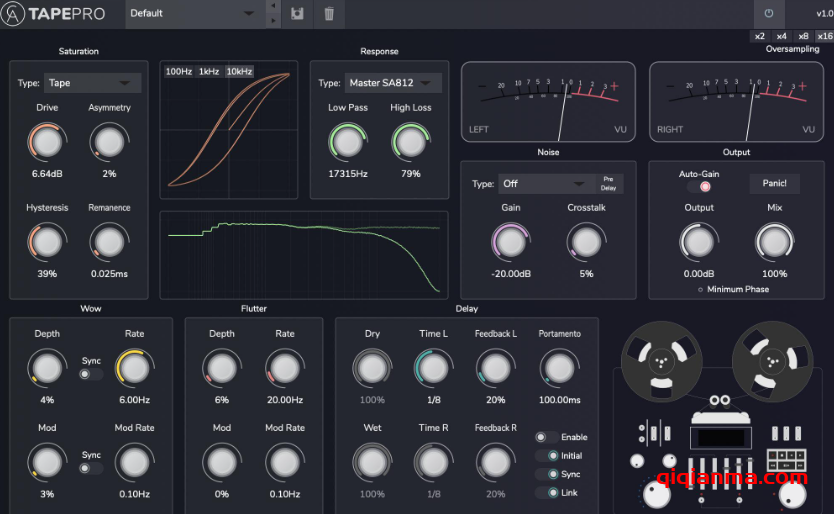Select the 1kHz curve tab

coord(209,71)
